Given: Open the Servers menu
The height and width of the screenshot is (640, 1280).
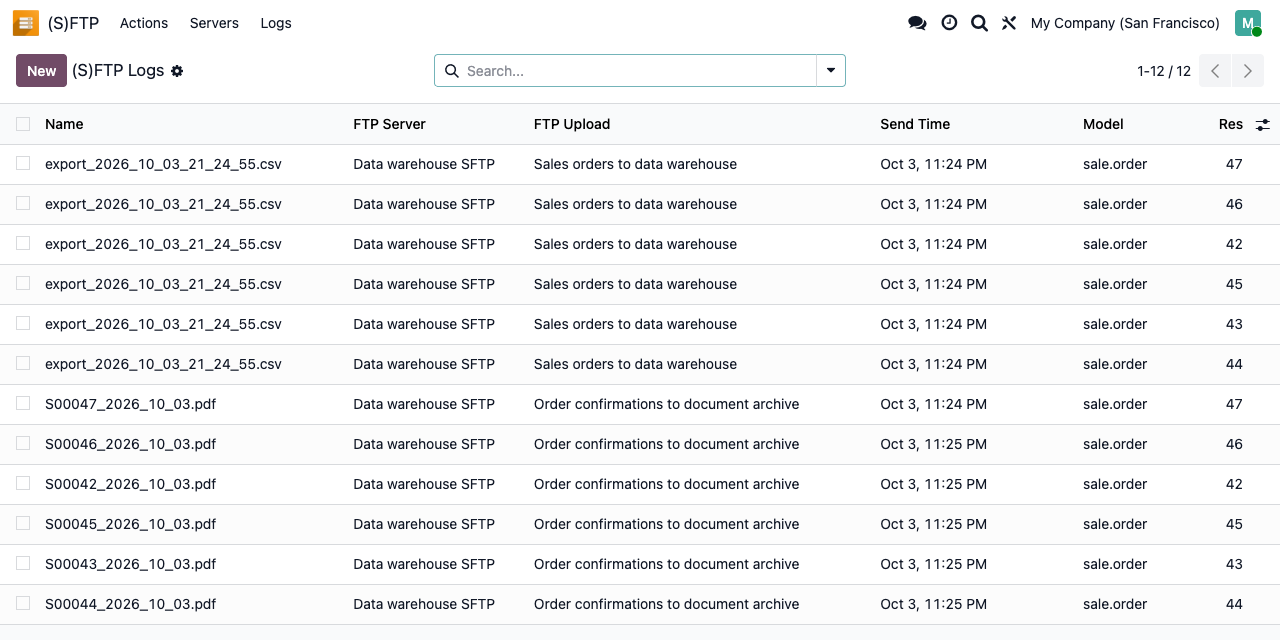Looking at the screenshot, I should click(x=214, y=23).
